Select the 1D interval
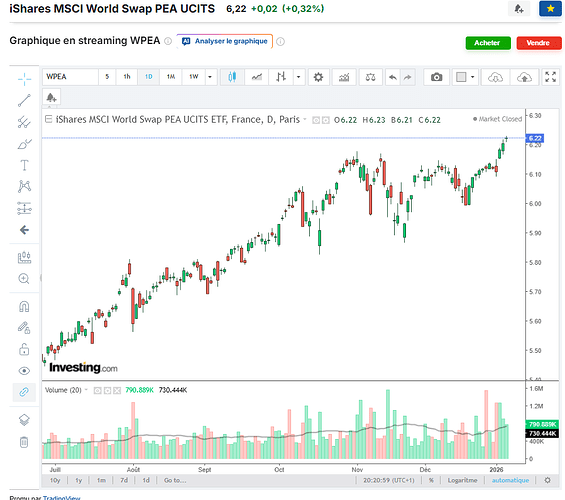Screen dimensions: 565x500 (148, 77)
